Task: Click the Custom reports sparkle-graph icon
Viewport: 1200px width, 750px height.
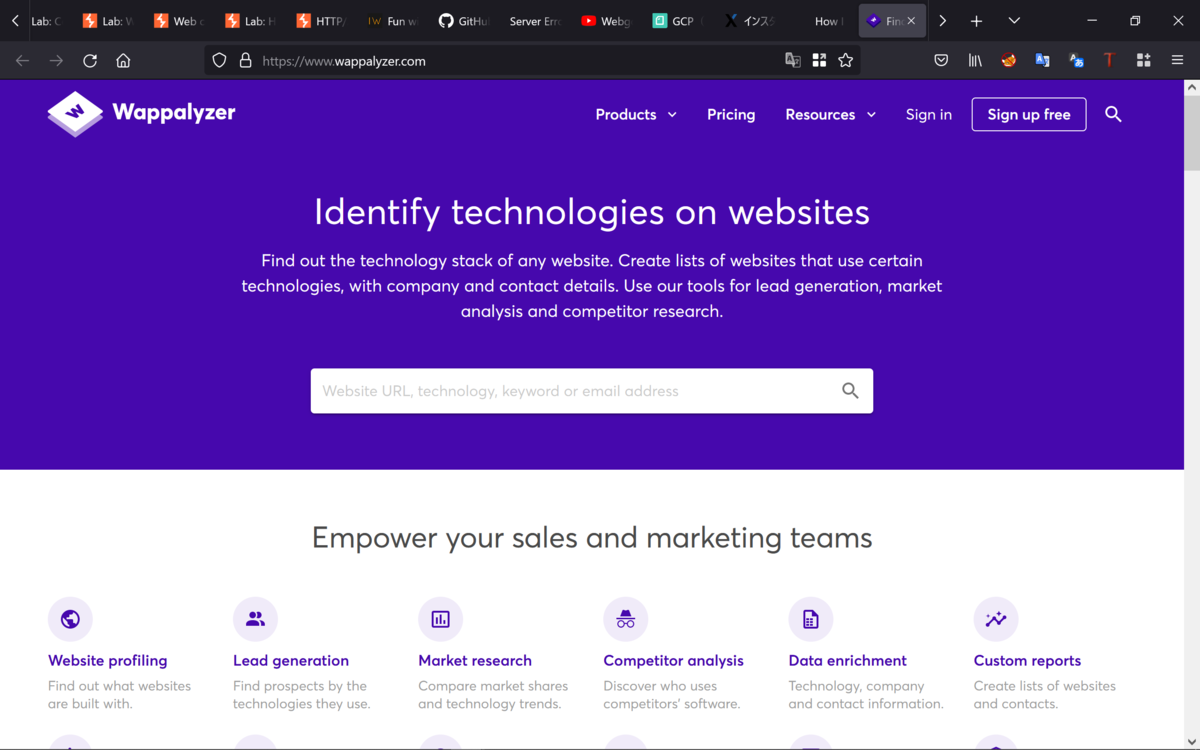Action: (x=996, y=620)
